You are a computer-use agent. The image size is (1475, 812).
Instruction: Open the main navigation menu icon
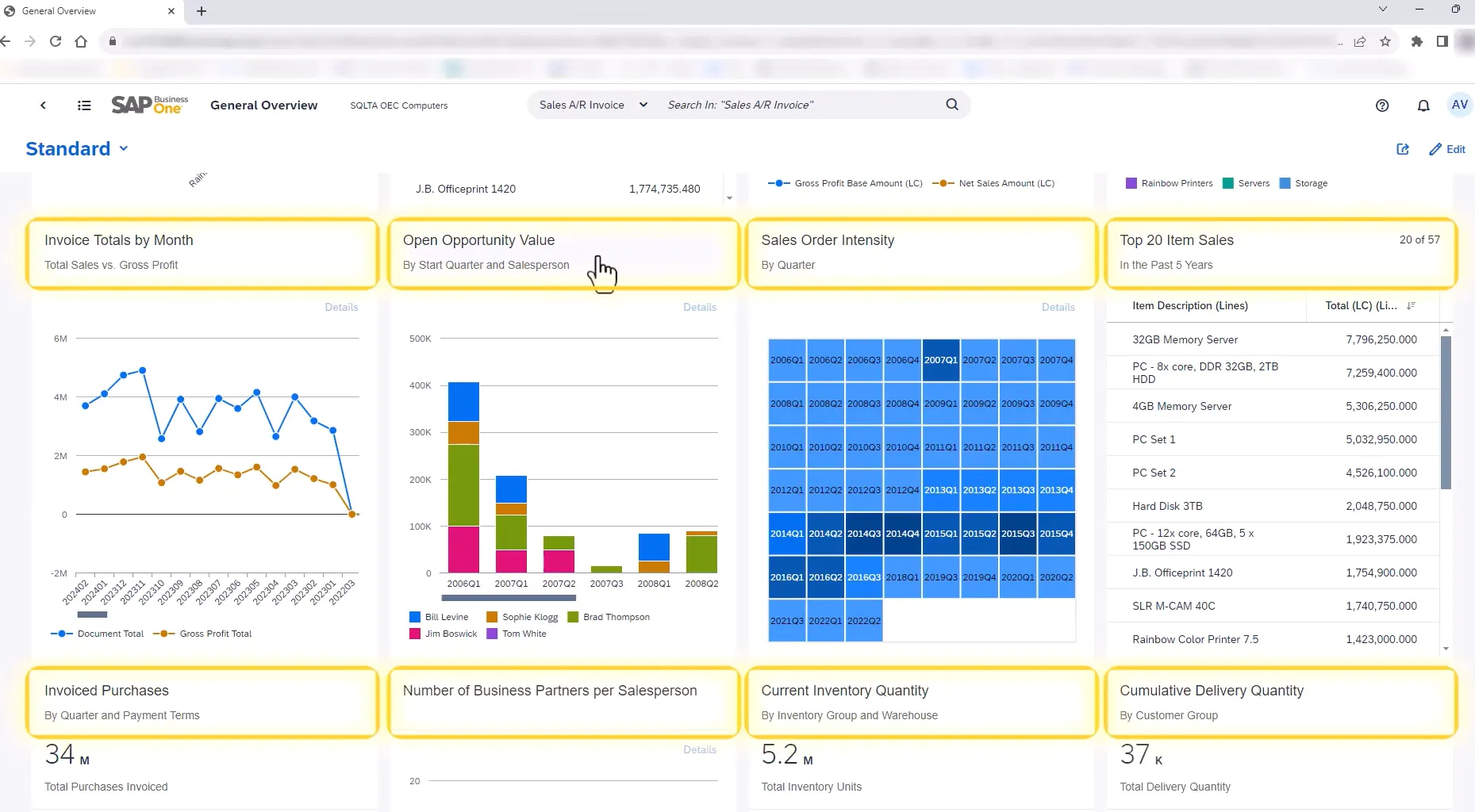pos(84,105)
